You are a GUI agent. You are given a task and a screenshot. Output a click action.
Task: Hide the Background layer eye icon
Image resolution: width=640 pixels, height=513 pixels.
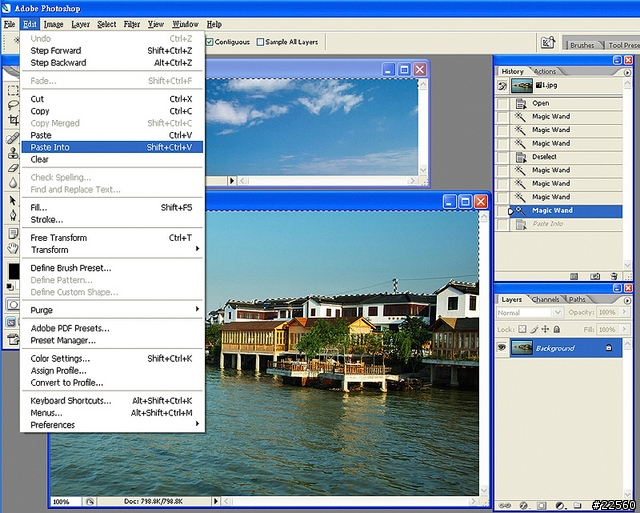point(502,348)
